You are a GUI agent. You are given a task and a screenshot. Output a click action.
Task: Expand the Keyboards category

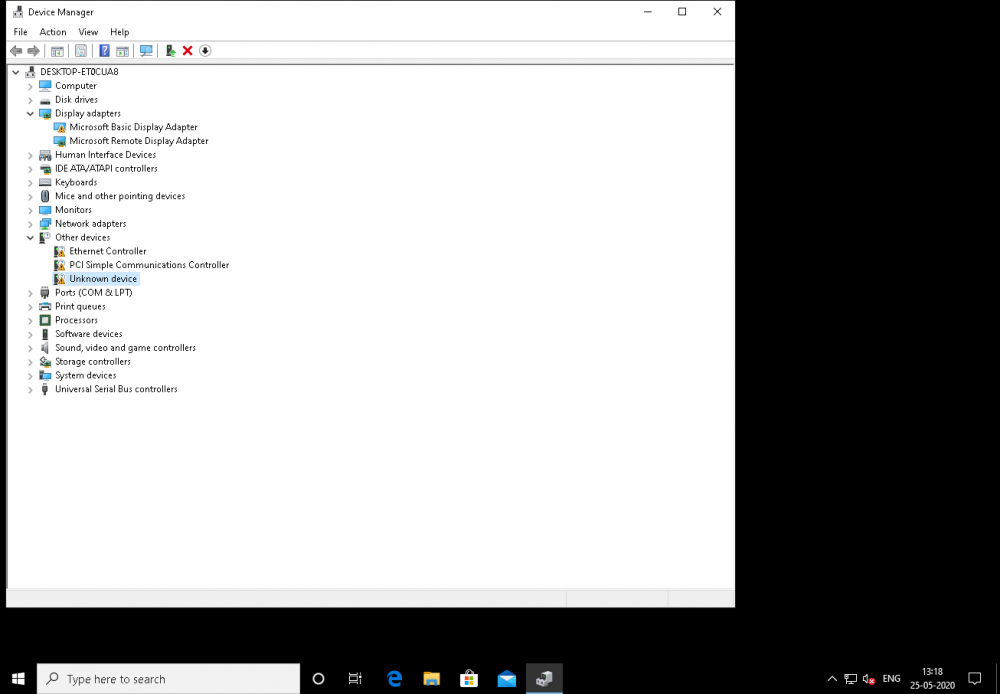(30, 182)
